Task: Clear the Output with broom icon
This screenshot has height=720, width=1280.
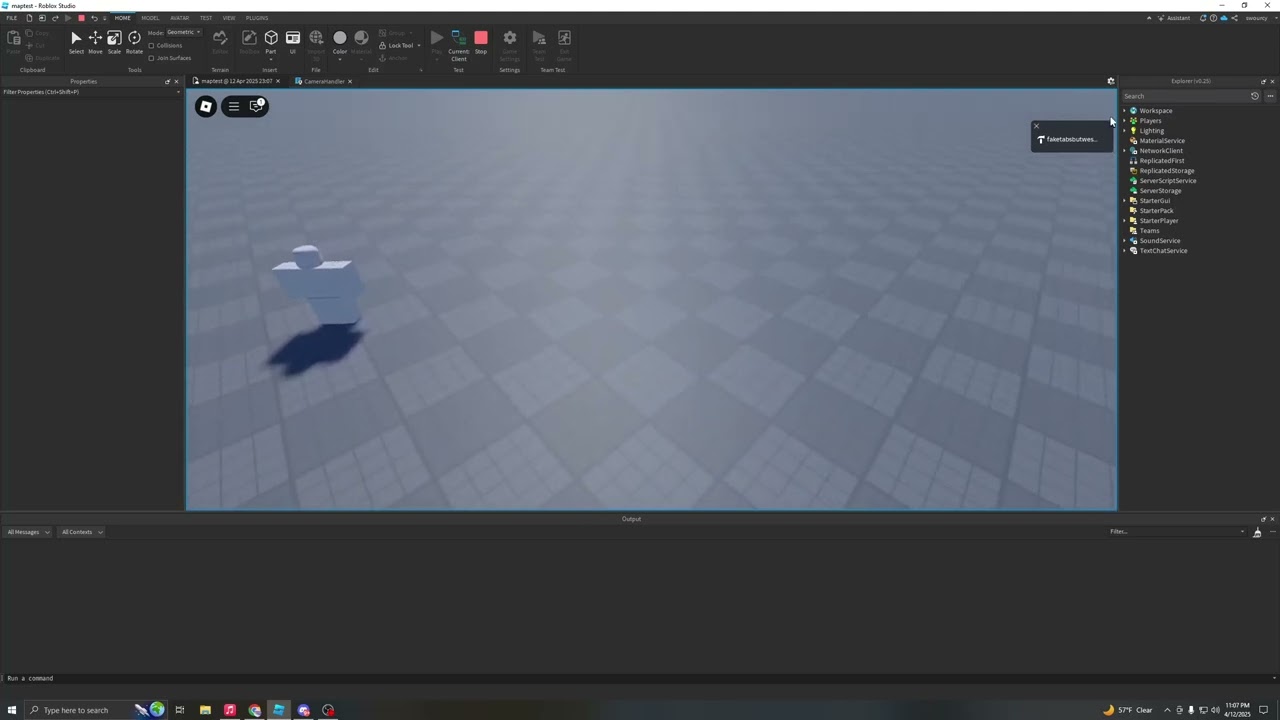Action: pos(1257,532)
